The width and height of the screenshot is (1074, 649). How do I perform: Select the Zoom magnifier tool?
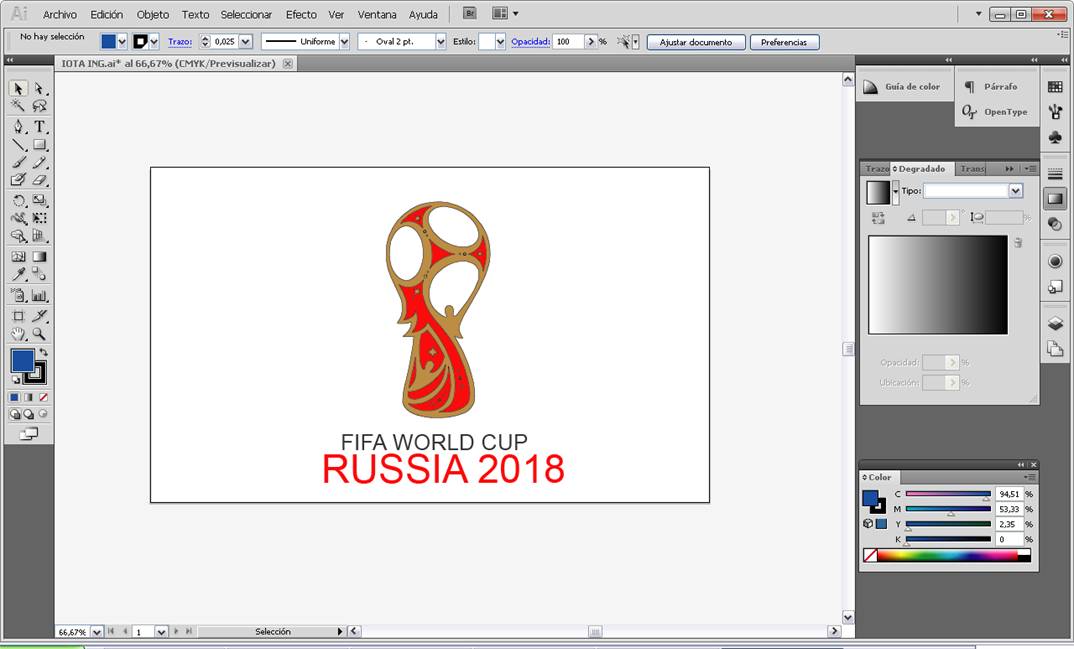coord(40,334)
